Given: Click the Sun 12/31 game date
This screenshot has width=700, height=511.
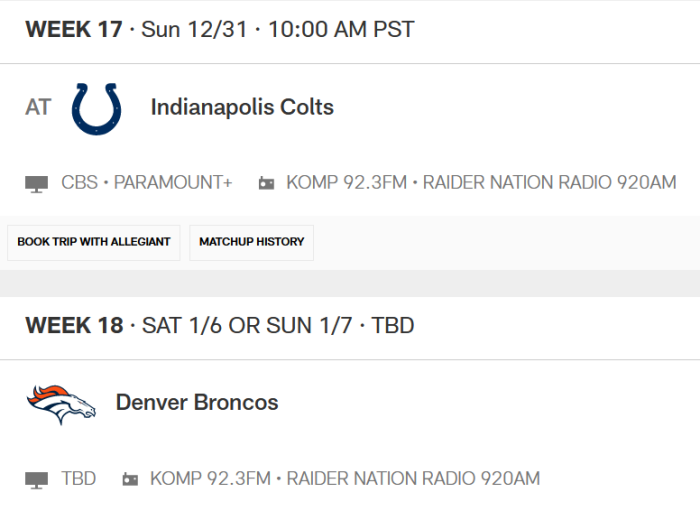Looking at the screenshot, I should (x=194, y=29).
